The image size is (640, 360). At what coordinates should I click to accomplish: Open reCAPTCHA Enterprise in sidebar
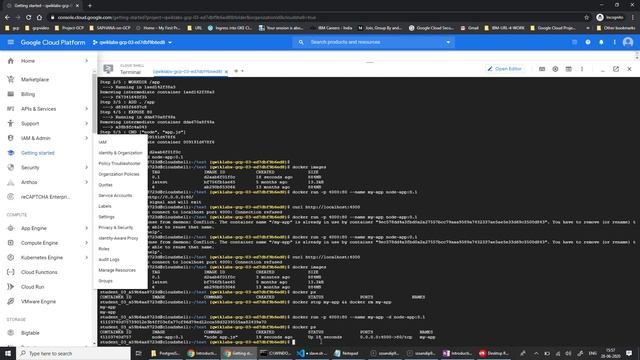tap(45, 197)
